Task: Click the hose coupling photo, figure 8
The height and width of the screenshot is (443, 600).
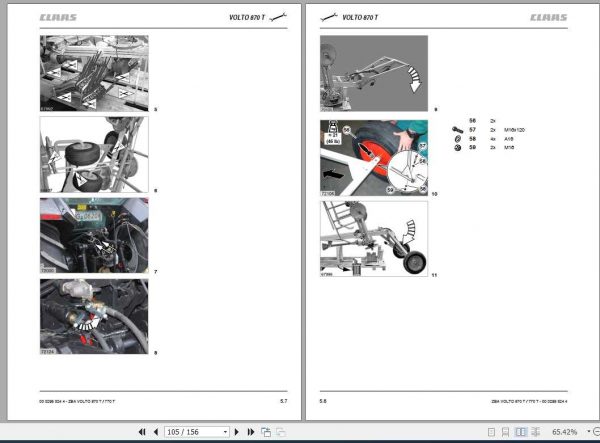Action: [x=94, y=316]
